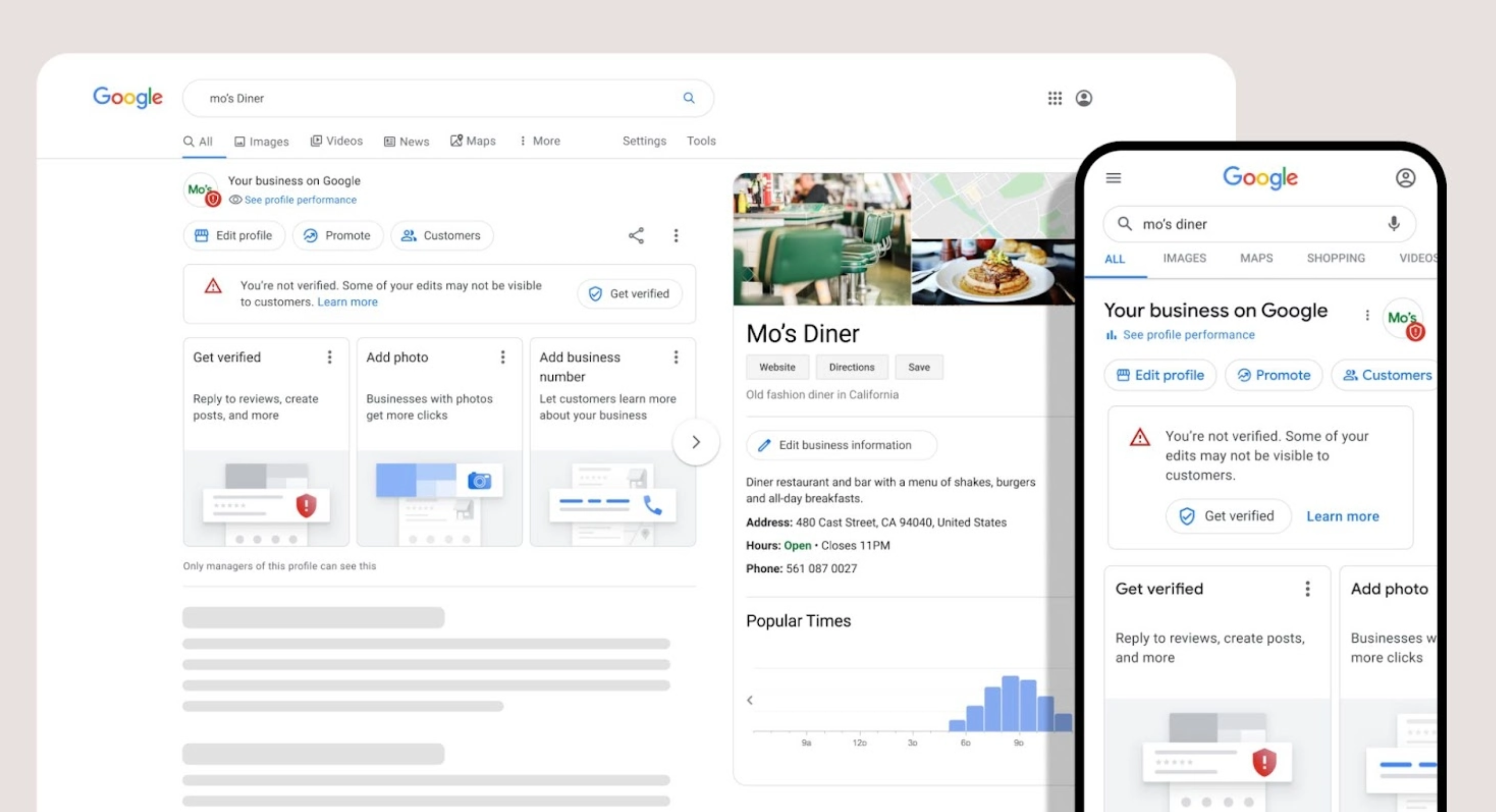Click Edit business information button
The height and width of the screenshot is (812, 1496).
pyautogui.click(x=842, y=445)
